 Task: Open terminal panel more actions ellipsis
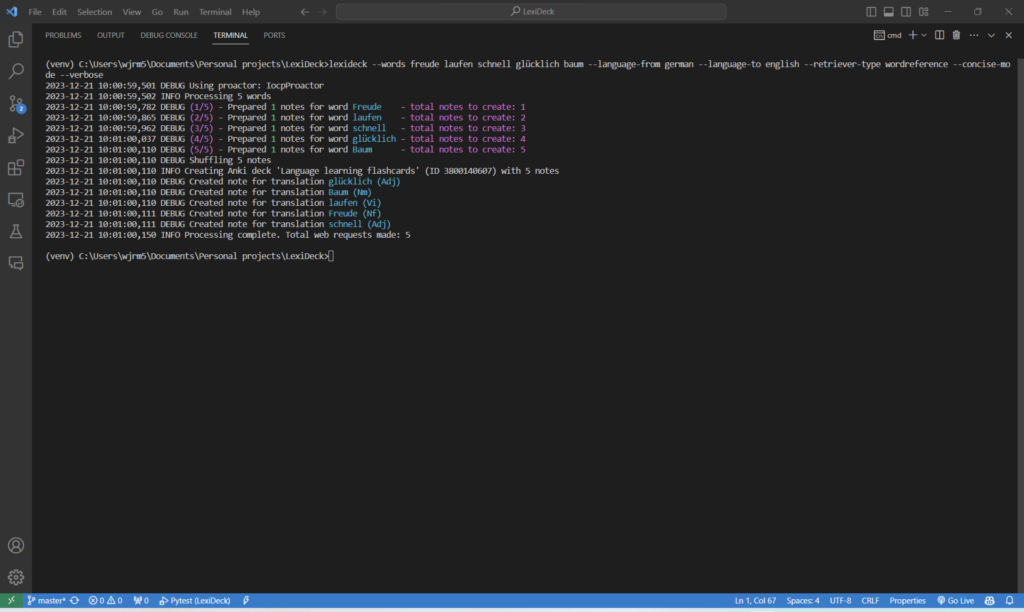pos(973,35)
